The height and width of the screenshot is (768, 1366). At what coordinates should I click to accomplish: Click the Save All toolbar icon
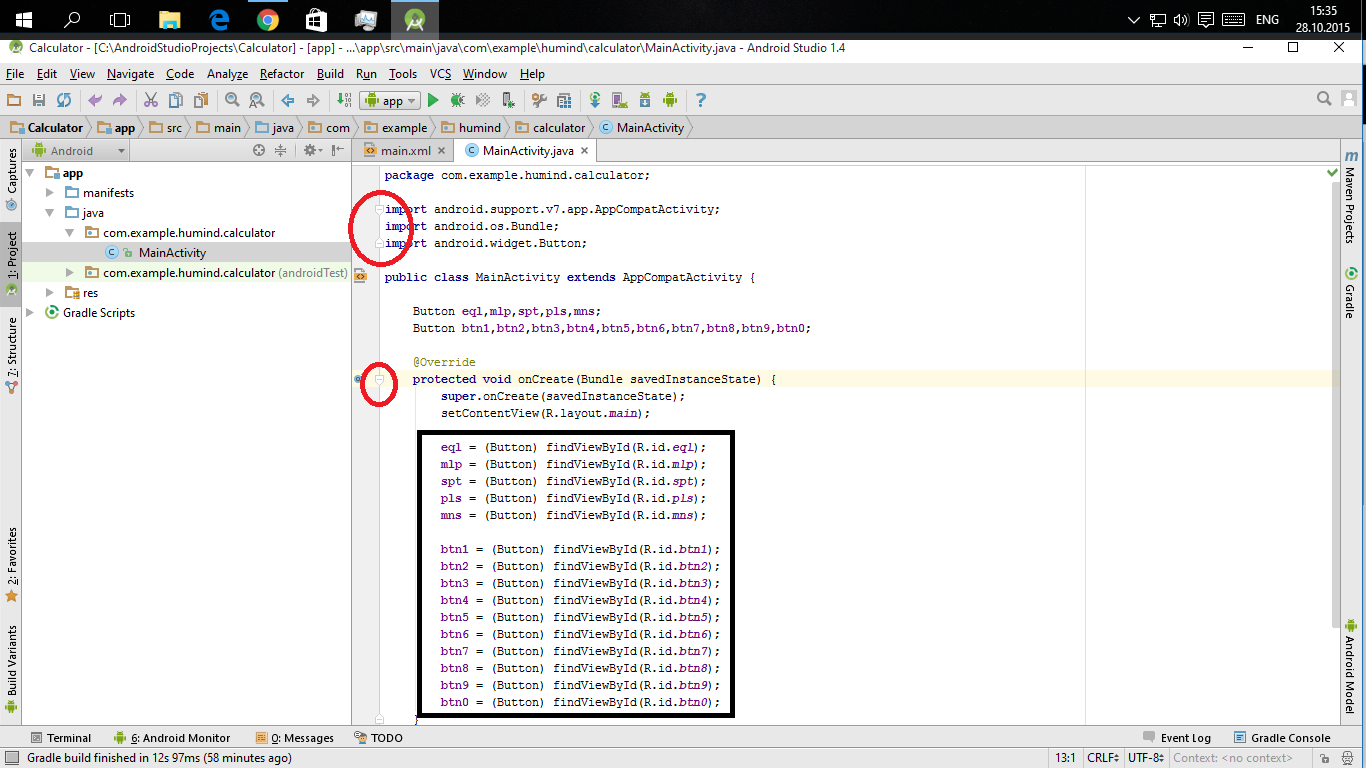(x=39, y=100)
